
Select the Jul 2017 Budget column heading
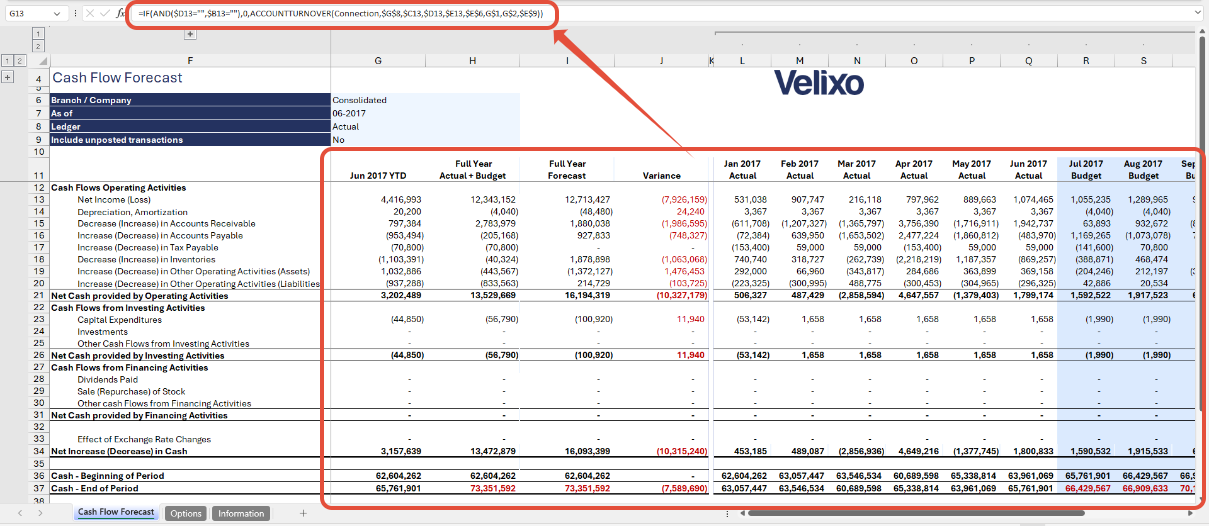point(1086,169)
